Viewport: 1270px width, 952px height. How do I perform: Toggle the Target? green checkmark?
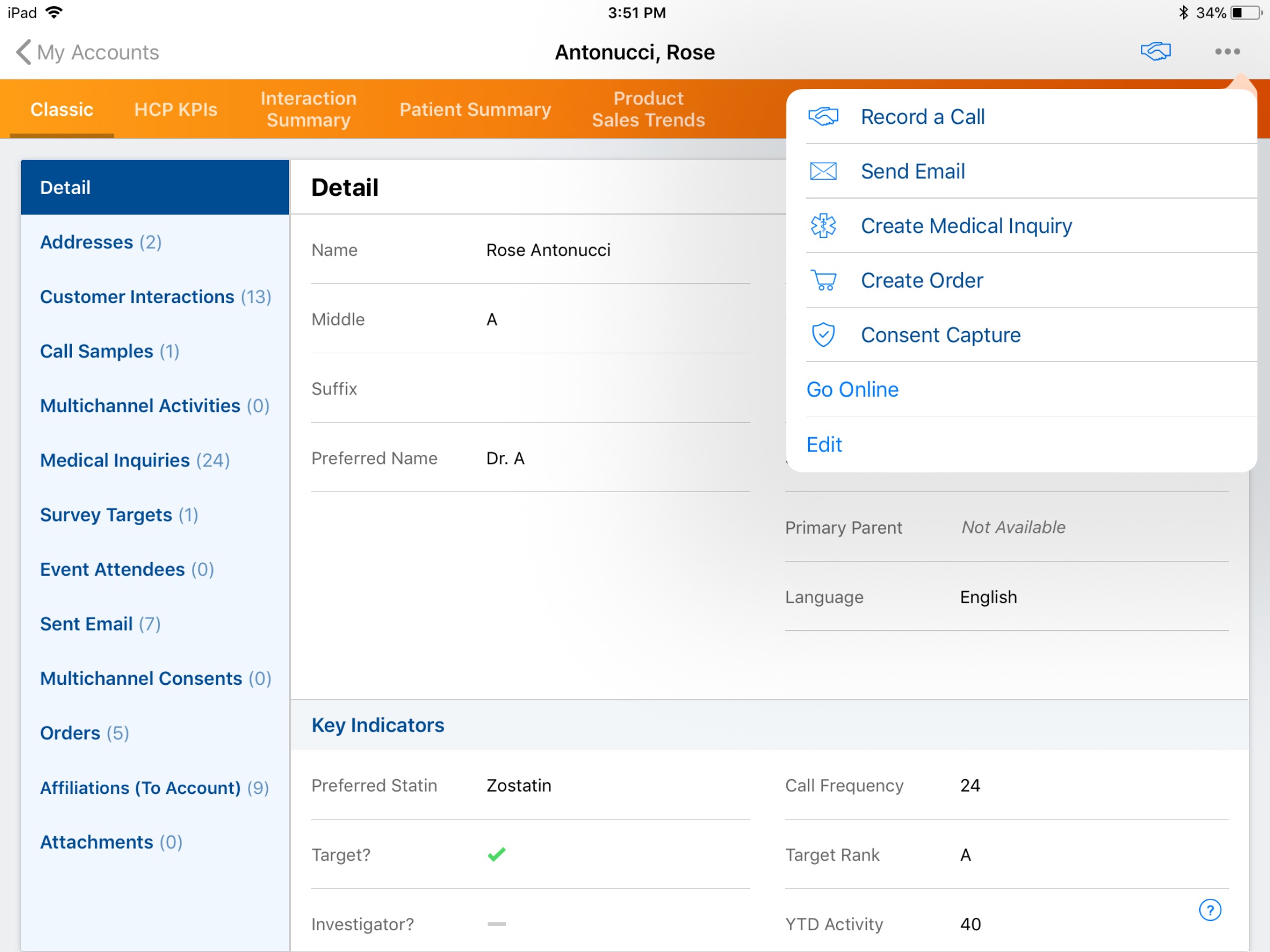coord(496,854)
